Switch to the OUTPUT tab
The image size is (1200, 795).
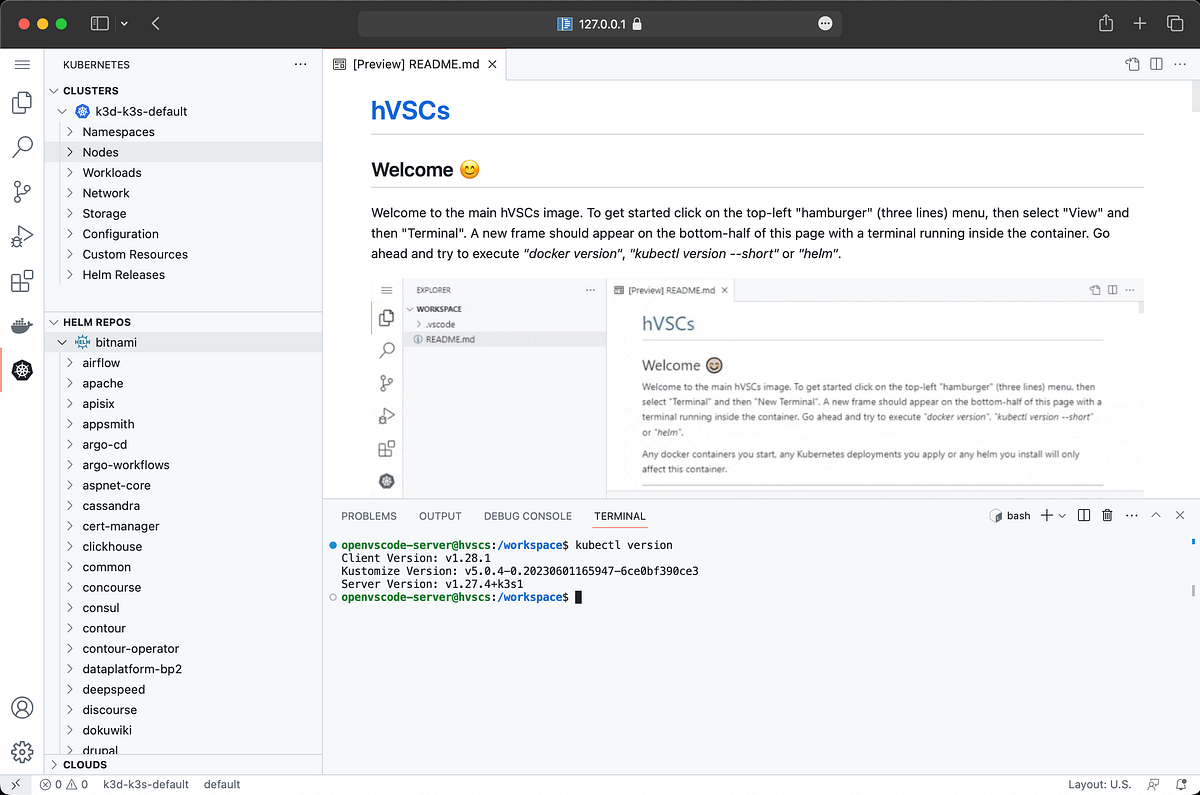coord(440,516)
